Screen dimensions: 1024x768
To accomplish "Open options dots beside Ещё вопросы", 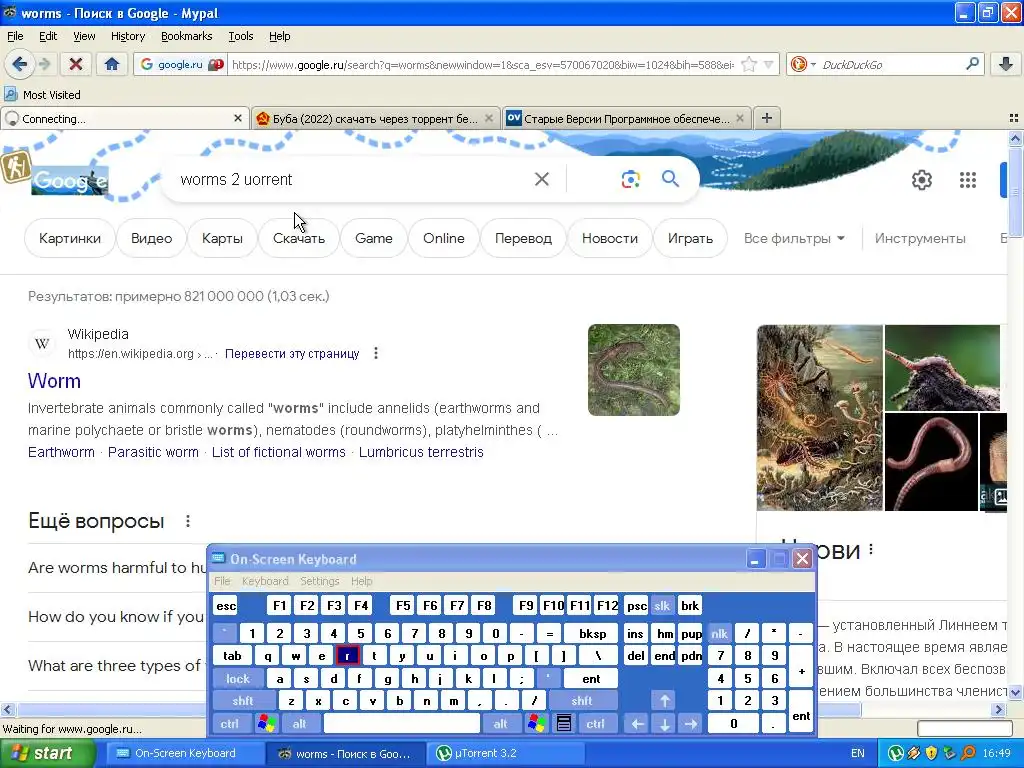I will click(188, 521).
